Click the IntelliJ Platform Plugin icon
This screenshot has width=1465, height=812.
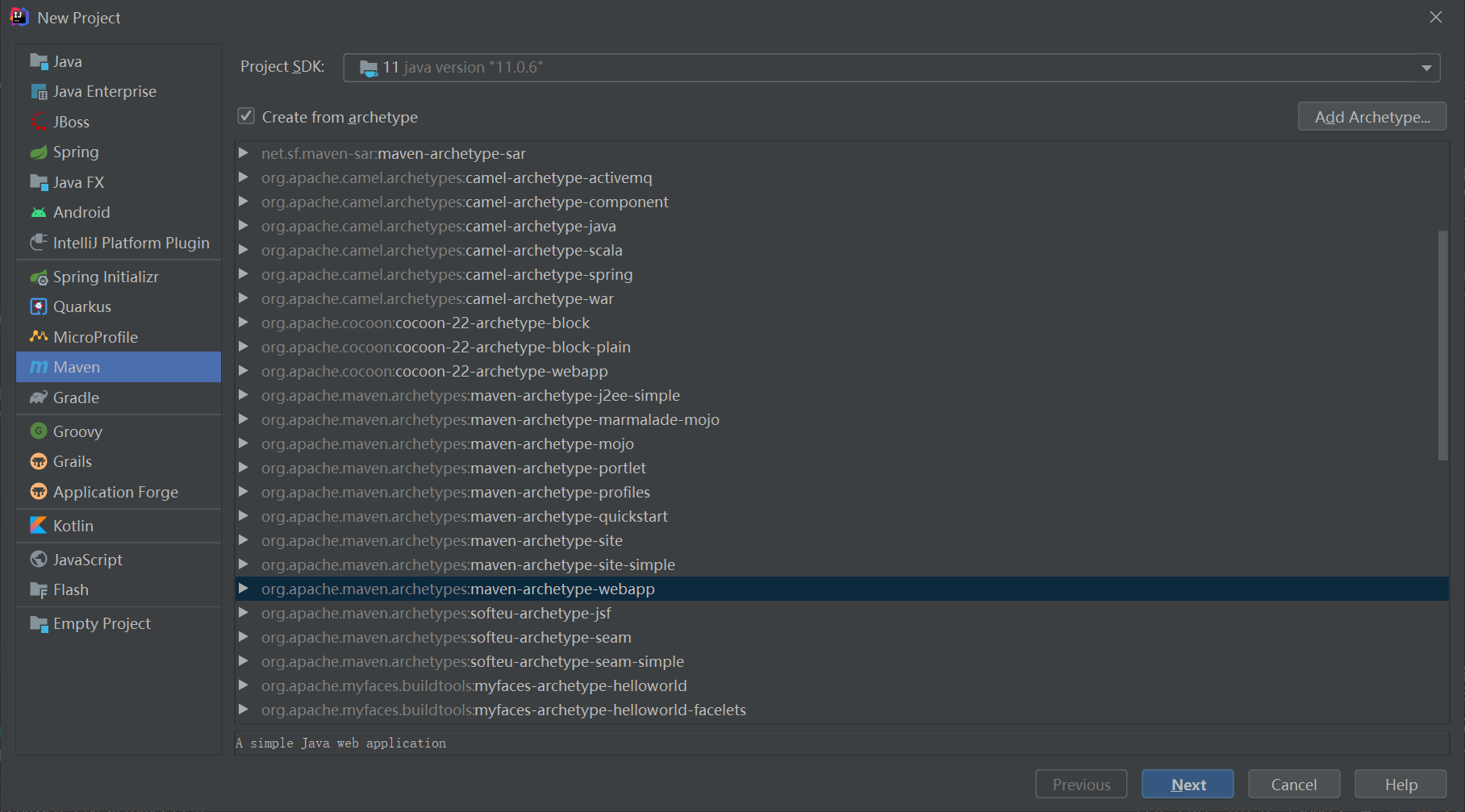(39, 243)
